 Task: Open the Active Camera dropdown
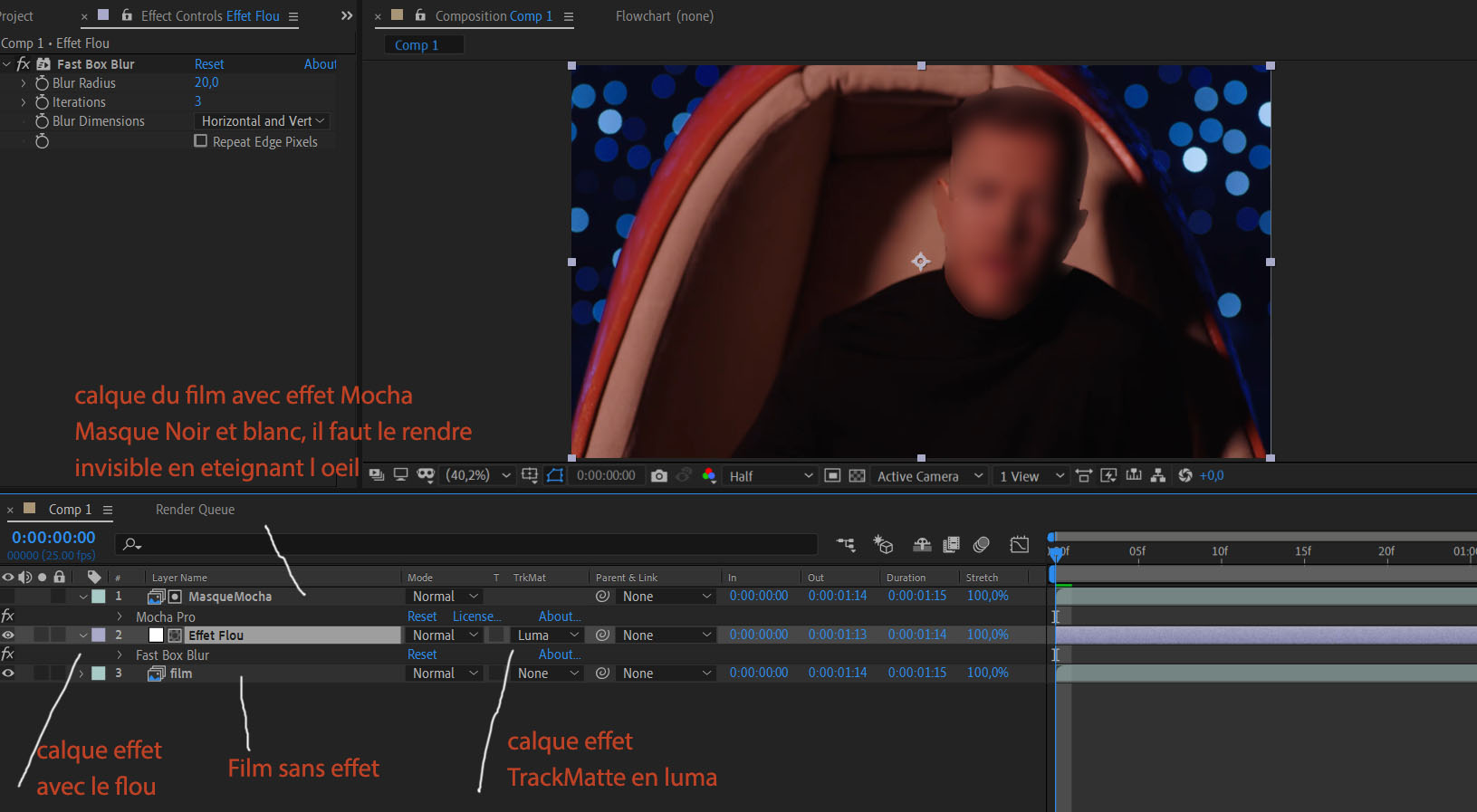click(929, 475)
